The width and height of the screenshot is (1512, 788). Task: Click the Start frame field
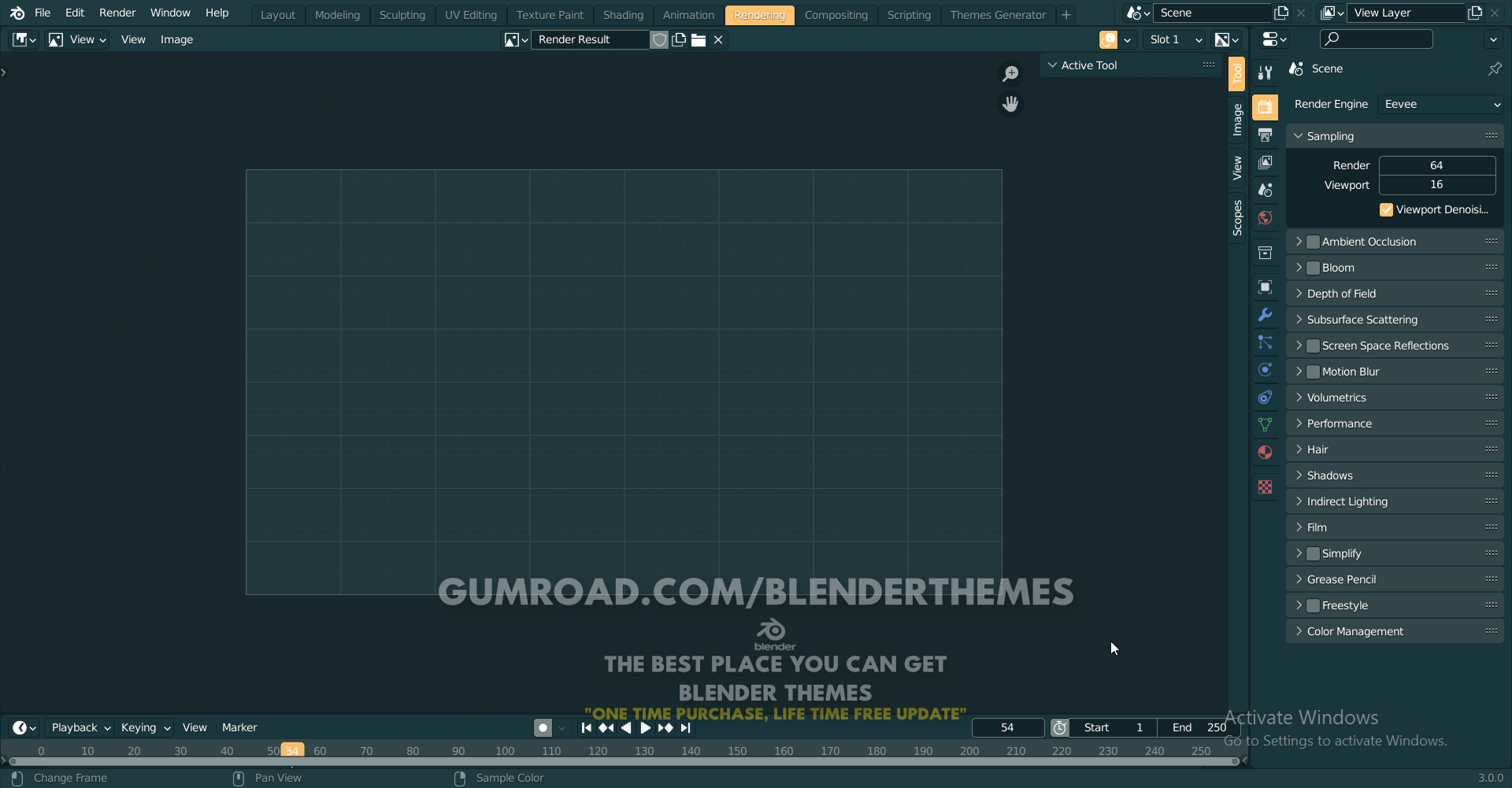[1113, 727]
